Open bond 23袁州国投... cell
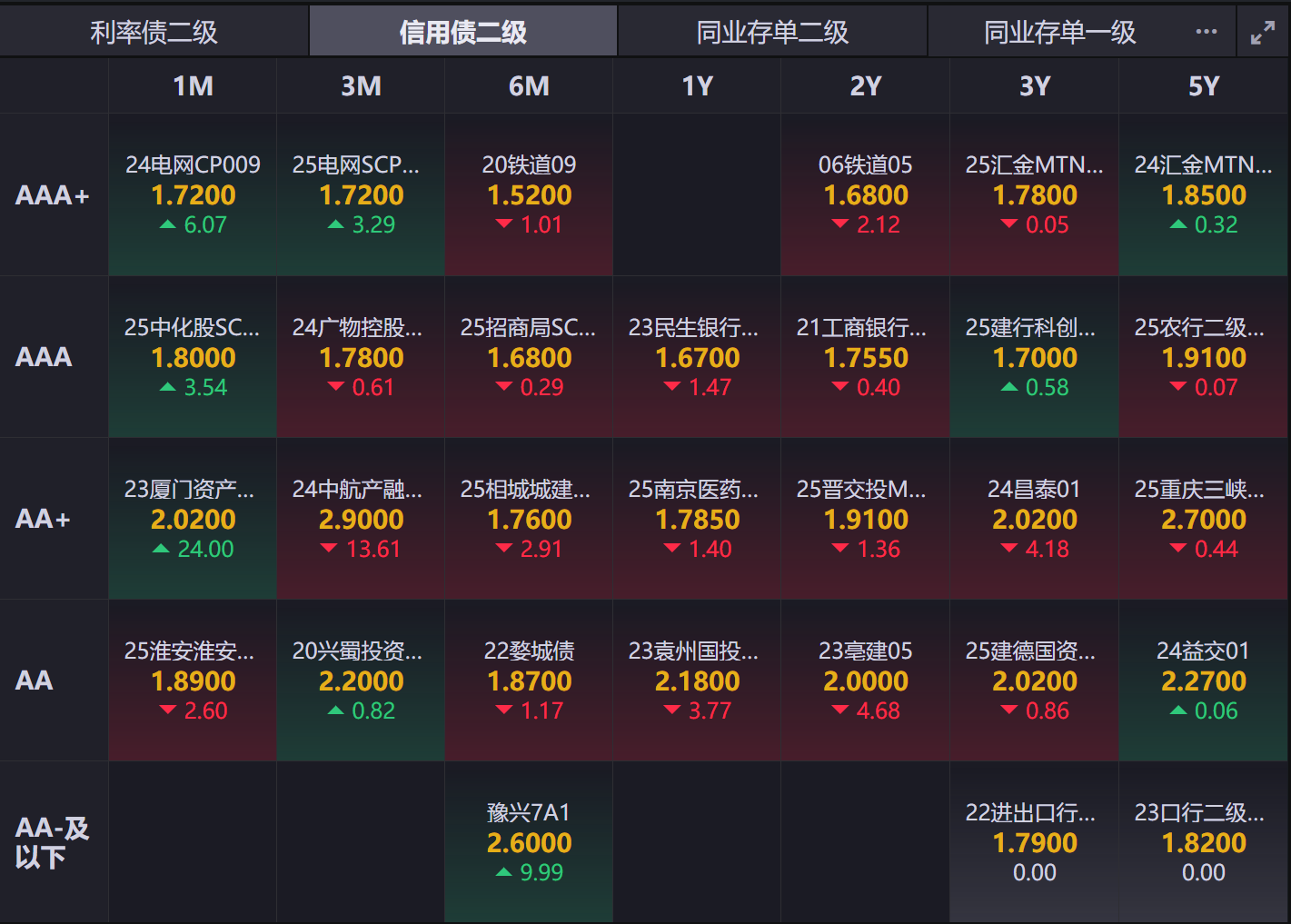 (x=698, y=681)
